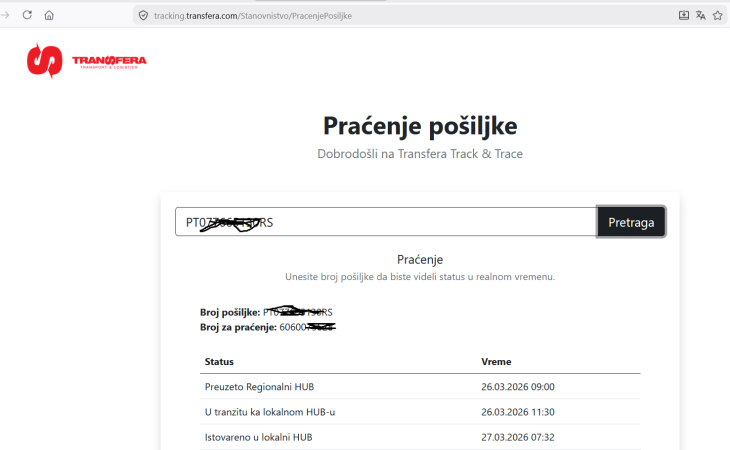Bookmark this page with star
This screenshot has width=730, height=450.
pyautogui.click(x=718, y=15)
